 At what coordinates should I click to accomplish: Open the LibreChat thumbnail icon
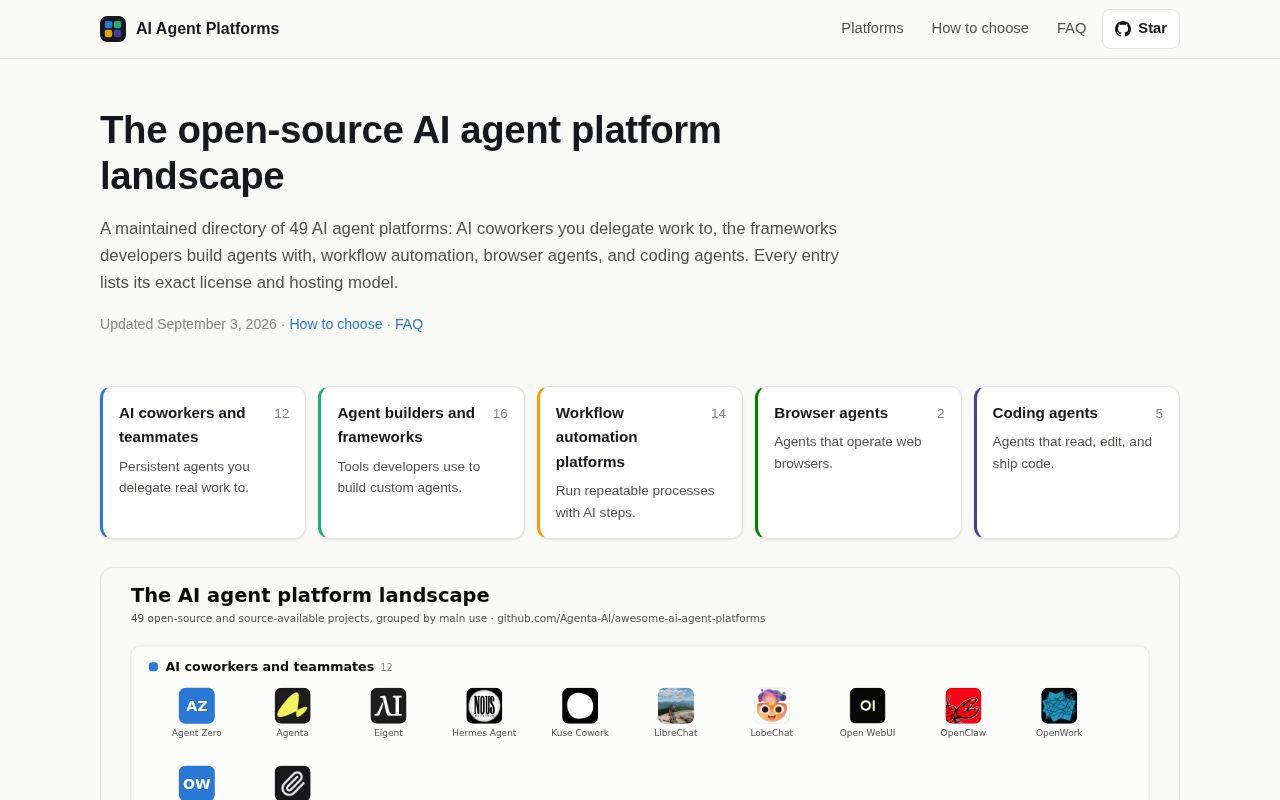tap(676, 706)
